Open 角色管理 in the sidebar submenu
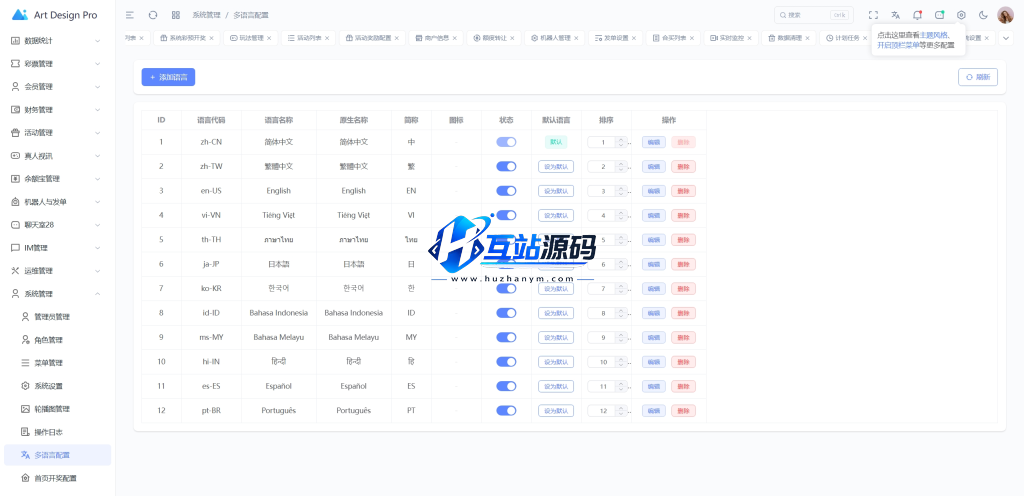1024x496 pixels. click(57, 340)
